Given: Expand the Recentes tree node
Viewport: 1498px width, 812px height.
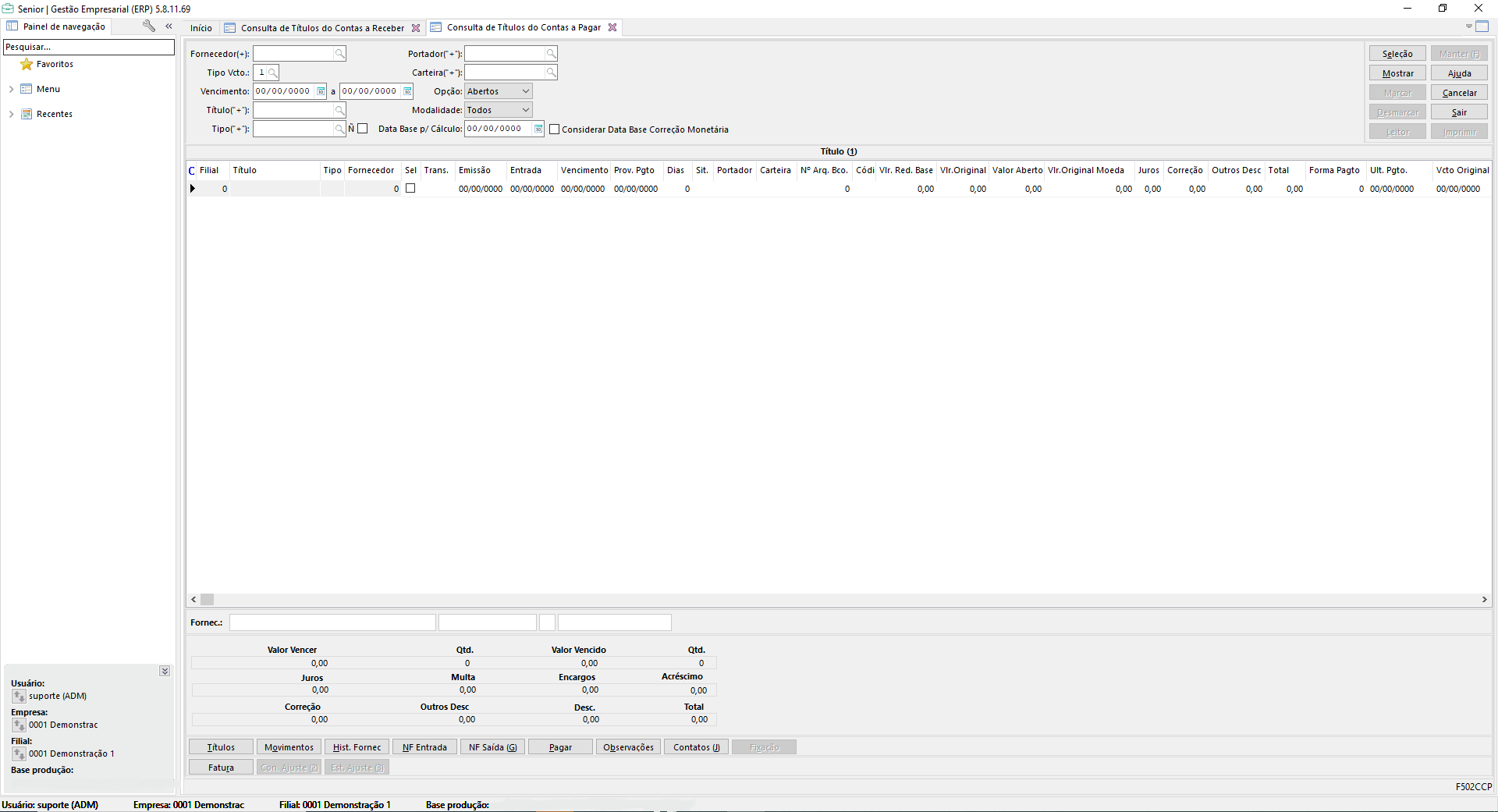Looking at the screenshot, I should (x=11, y=114).
